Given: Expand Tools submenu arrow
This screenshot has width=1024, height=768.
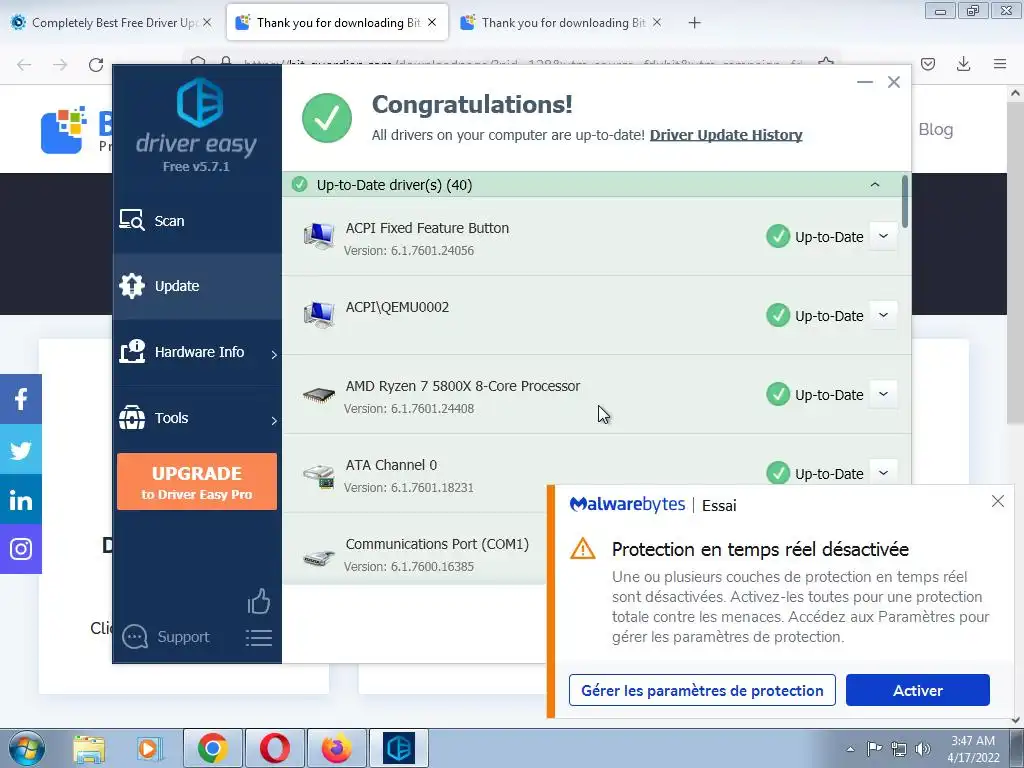Looking at the screenshot, I should point(274,421).
